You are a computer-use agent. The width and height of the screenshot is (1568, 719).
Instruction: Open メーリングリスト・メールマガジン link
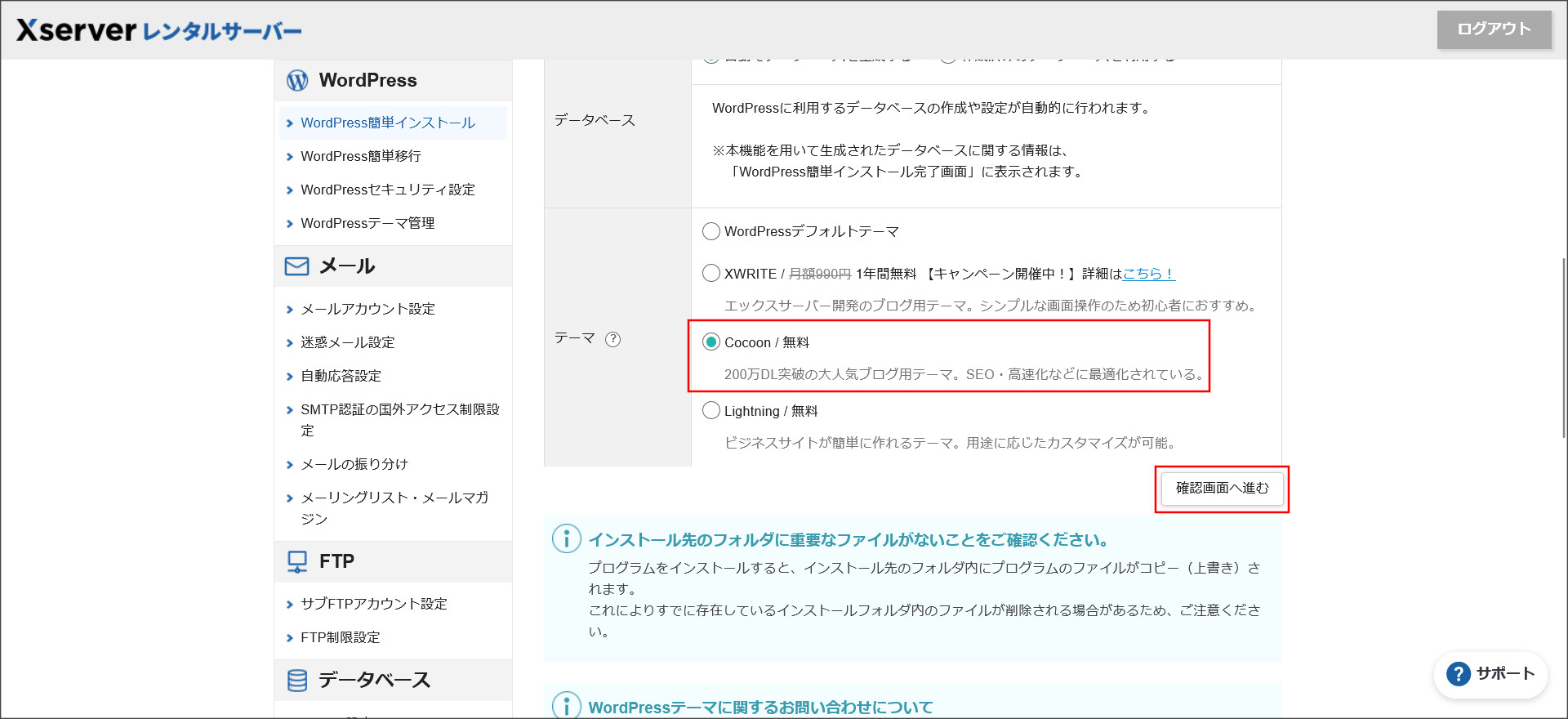[x=395, y=508]
